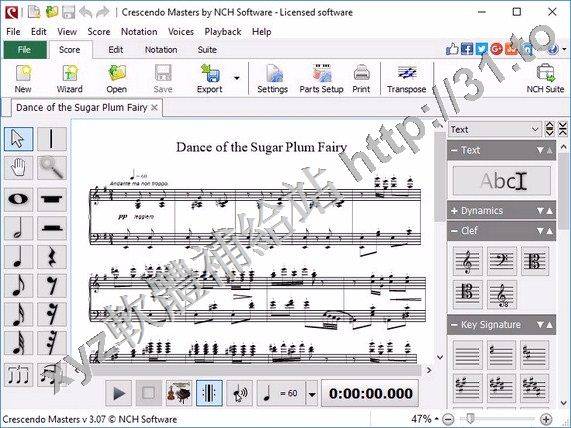Open the Voices menu
Viewport: 571px width, 428px height.
point(181,32)
